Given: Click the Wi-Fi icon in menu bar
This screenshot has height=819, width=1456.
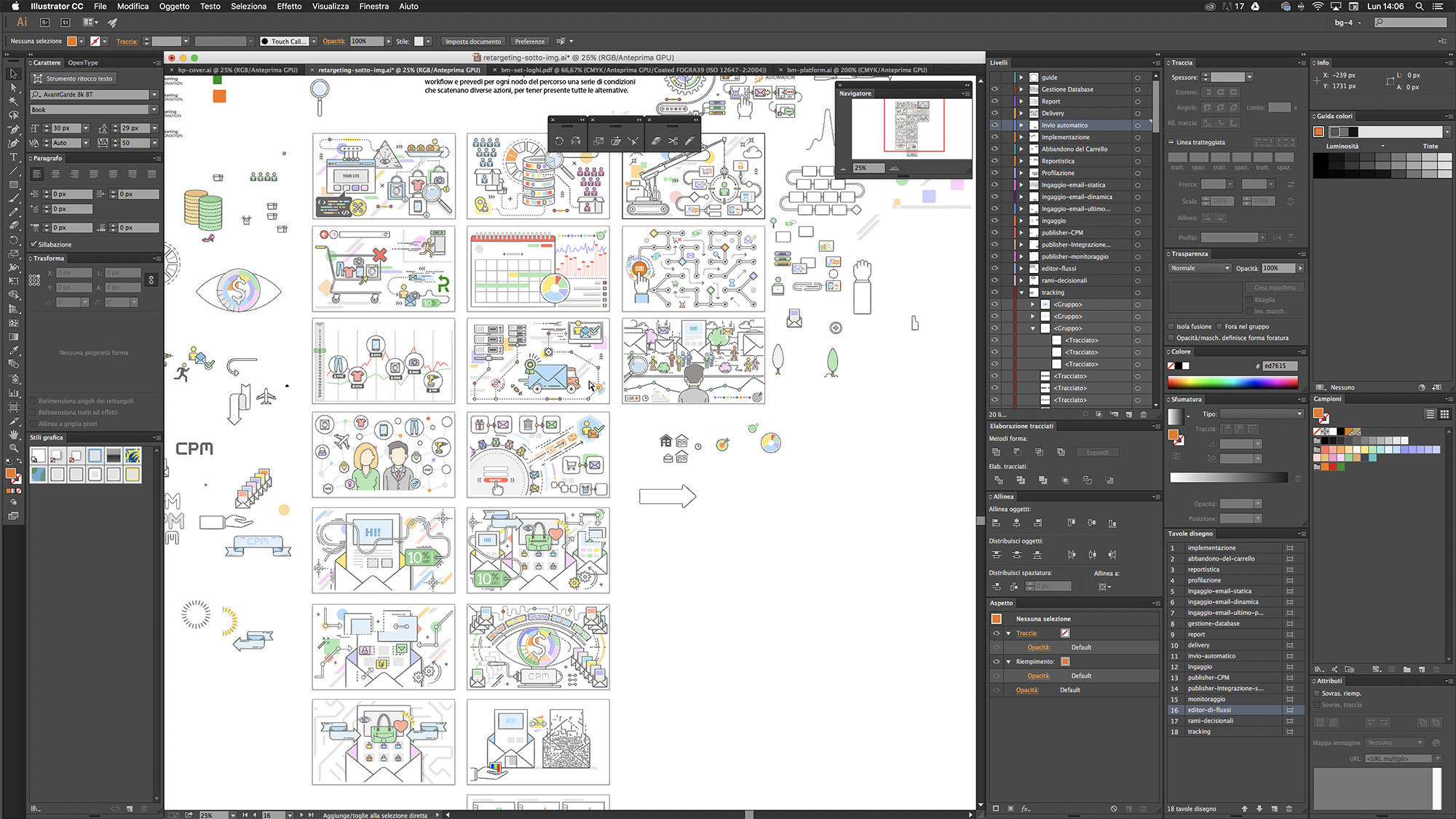Looking at the screenshot, I should 1318,6.
